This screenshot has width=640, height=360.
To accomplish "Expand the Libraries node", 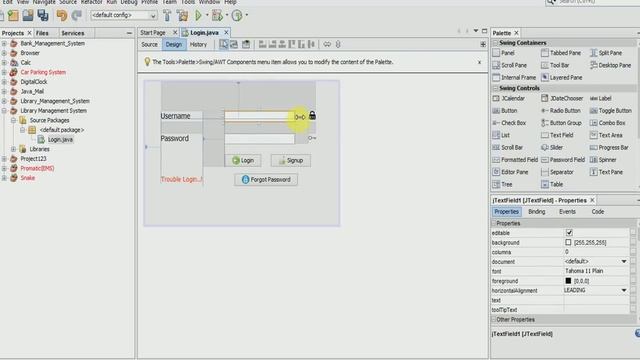I will 13,149.
